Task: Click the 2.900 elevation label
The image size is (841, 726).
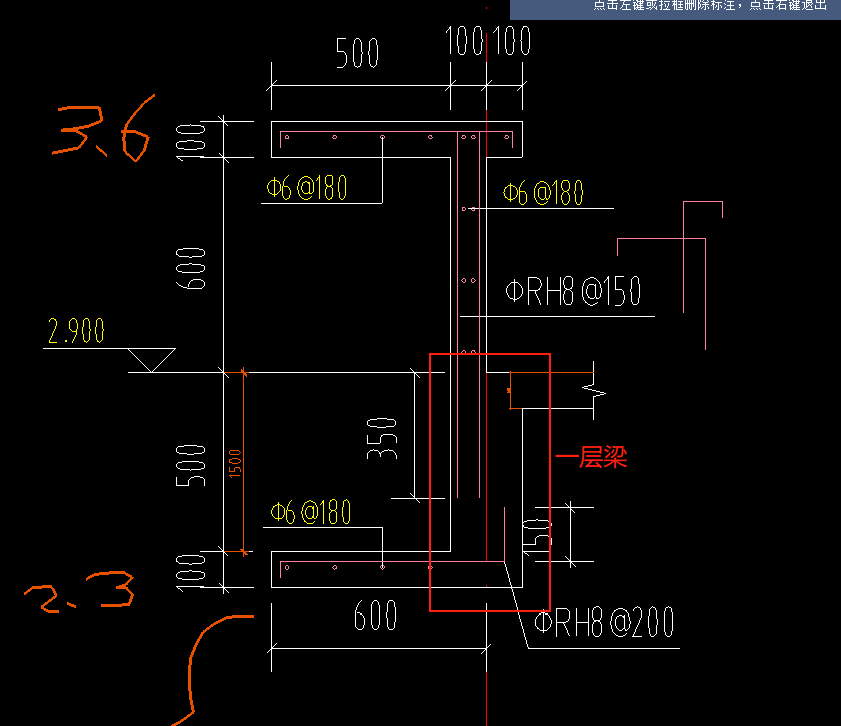Action: [x=76, y=331]
